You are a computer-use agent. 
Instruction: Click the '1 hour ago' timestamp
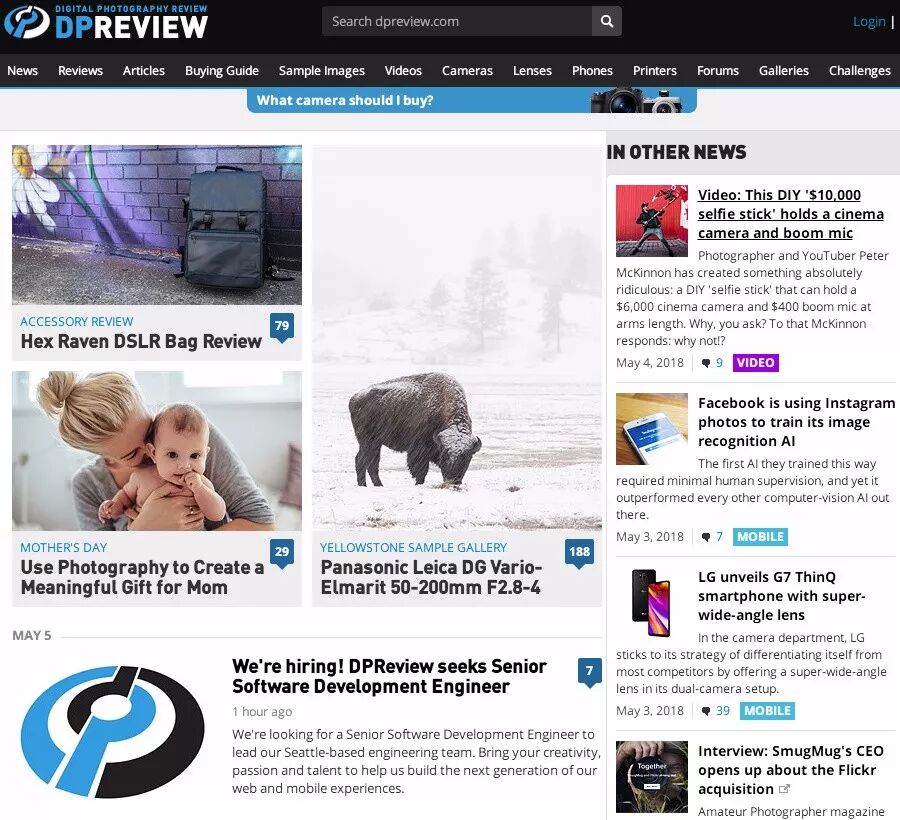[262, 712]
